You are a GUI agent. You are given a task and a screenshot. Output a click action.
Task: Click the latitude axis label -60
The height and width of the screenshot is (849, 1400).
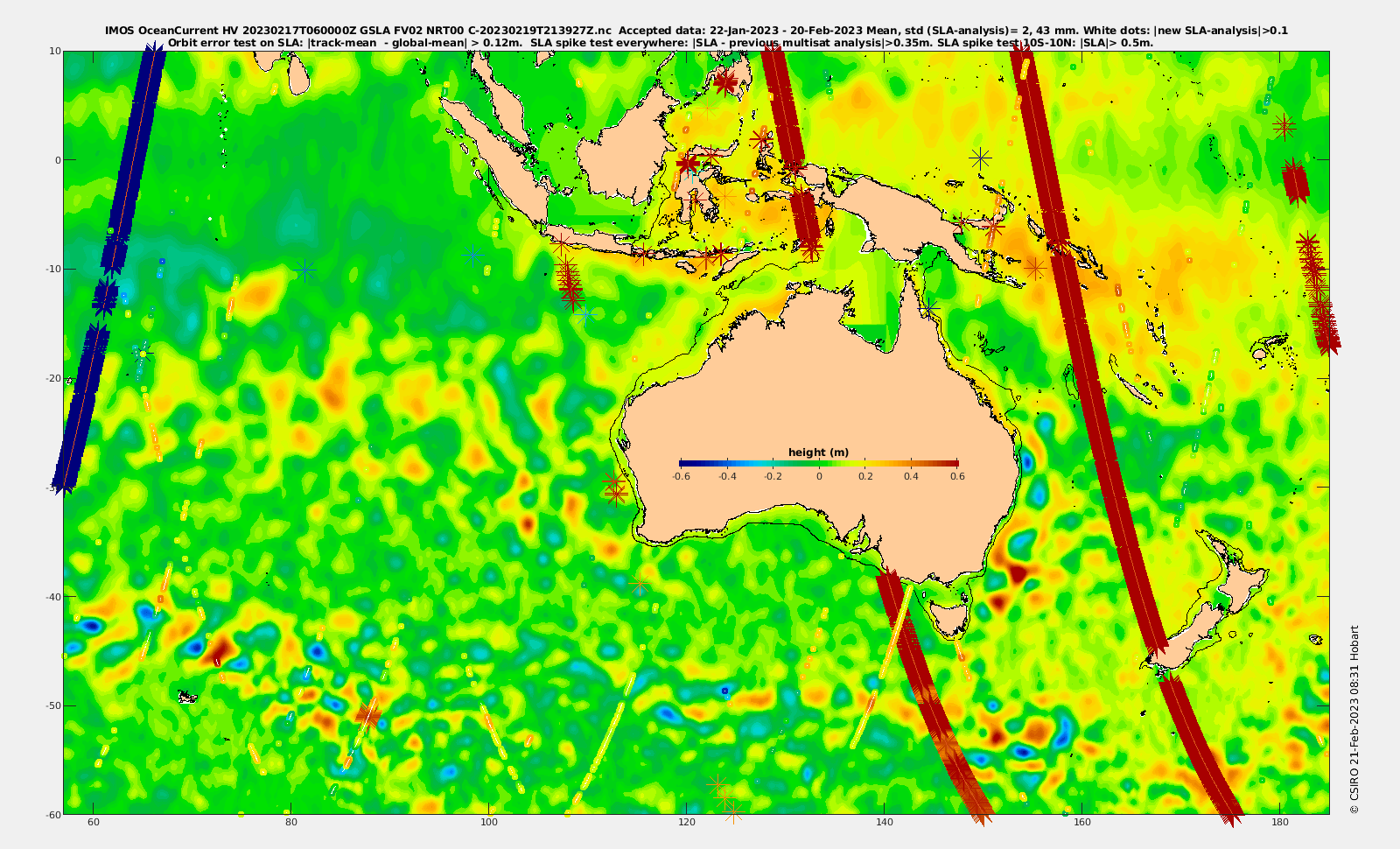pos(52,815)
